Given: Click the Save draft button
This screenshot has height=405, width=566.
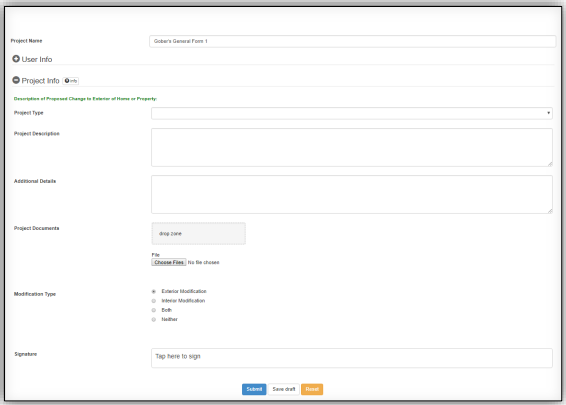Looking at the screenshot, I should click(x=284, y=389).
